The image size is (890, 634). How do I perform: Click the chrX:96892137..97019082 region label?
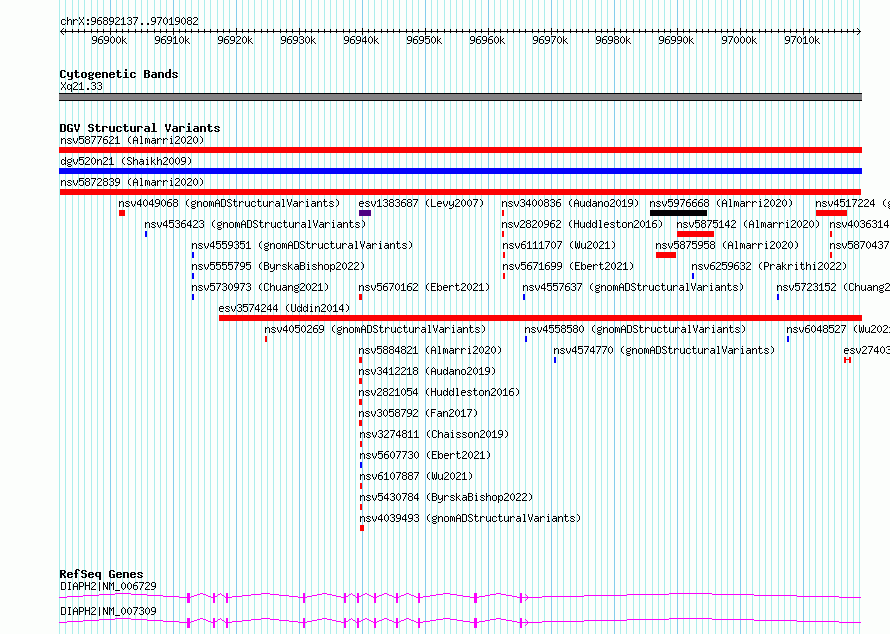pyautogui.click(x=129, y=21)
